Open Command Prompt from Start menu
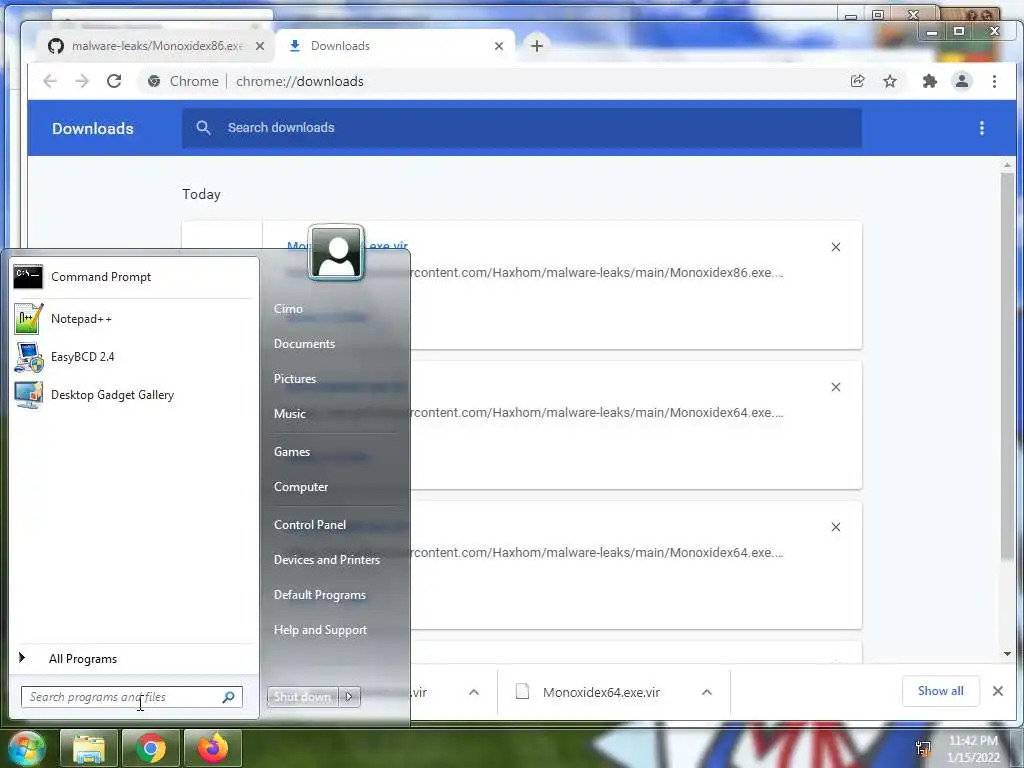Viewport: 1024px width, 768px height. (134, 277)
